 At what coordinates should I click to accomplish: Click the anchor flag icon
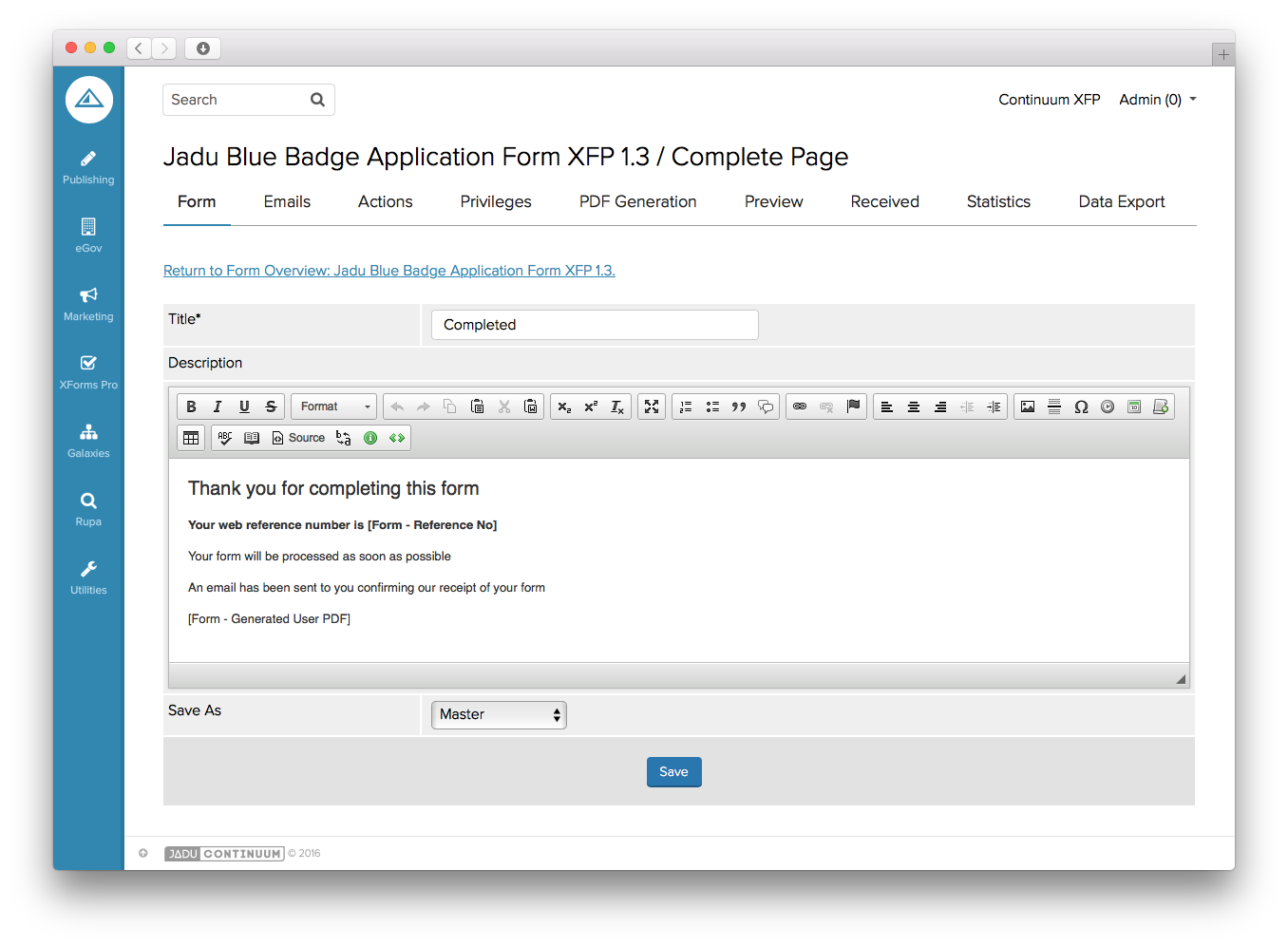pyautogui.click(x=853, y=407)
